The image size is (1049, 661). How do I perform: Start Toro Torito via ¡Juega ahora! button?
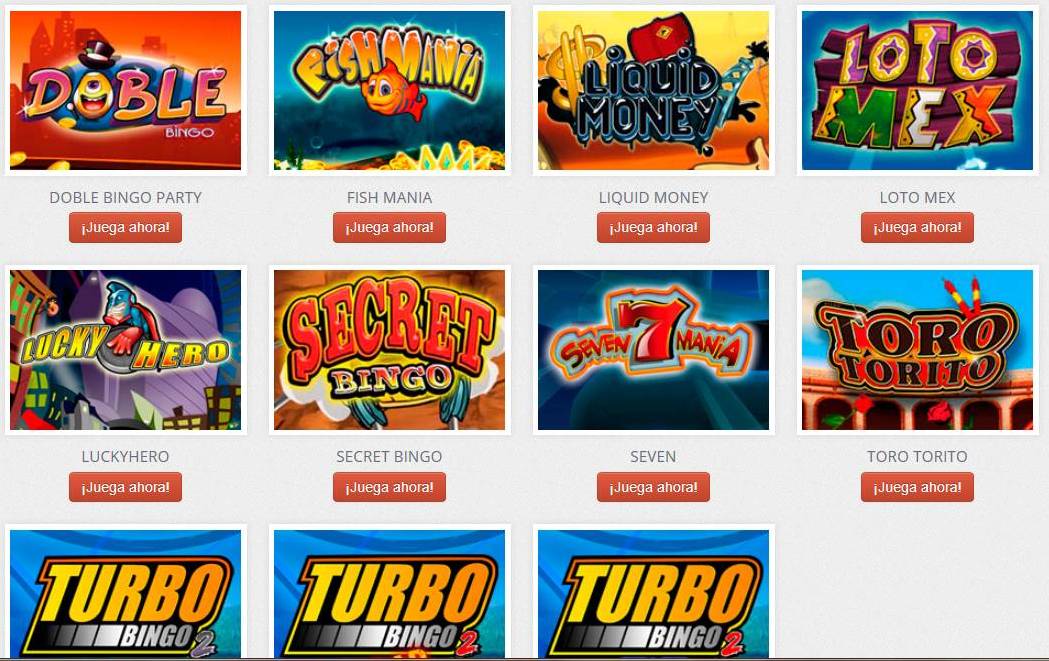click(917, 487)
